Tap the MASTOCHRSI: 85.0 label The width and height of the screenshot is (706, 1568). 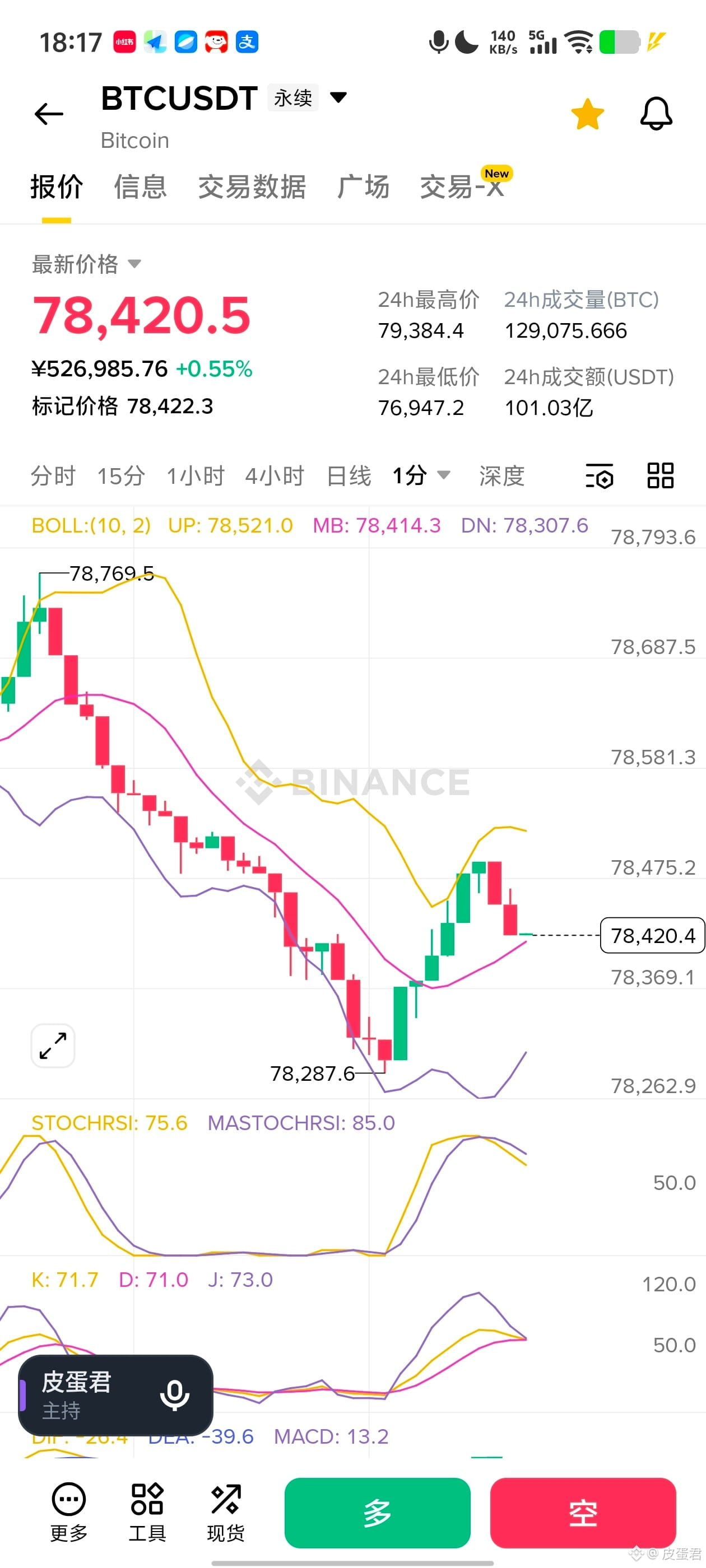pyautogui.click(x=301, y=1123)
